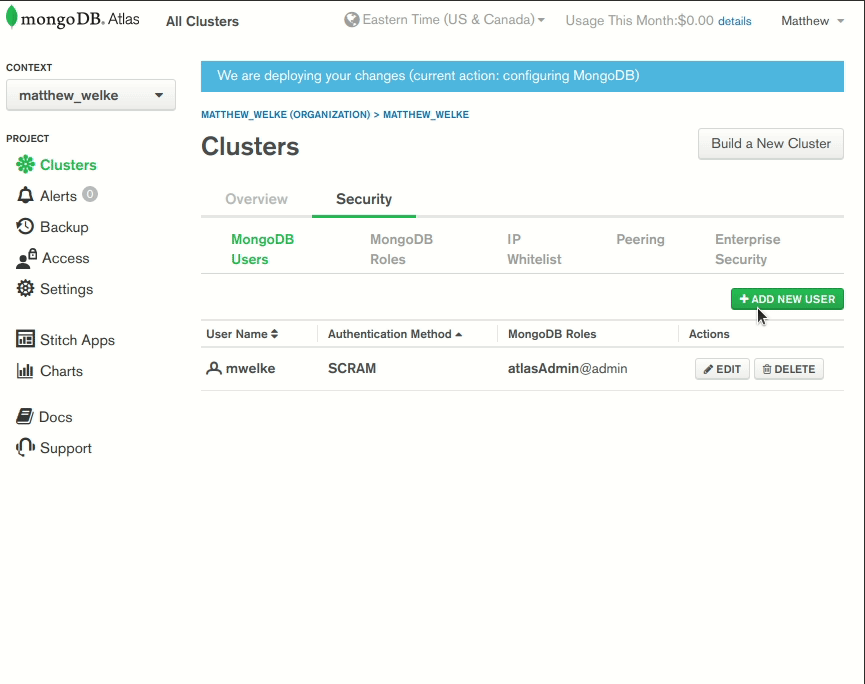Switch to the Overview tab
Screen dimensions: 865x684
(257, 199)
